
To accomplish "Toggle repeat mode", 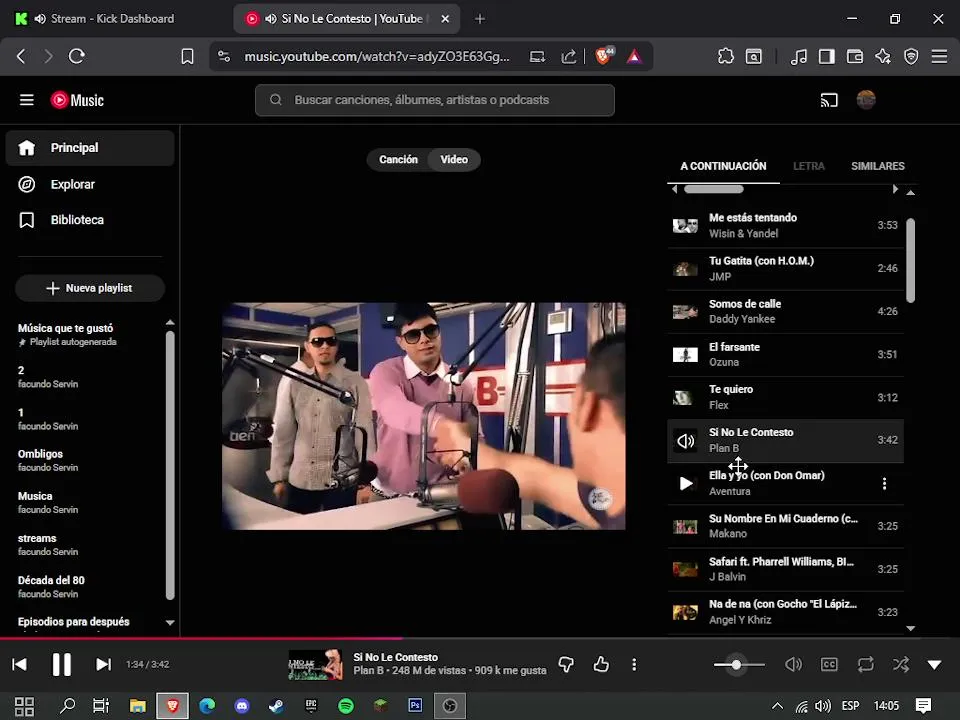I will coord(865,664).
